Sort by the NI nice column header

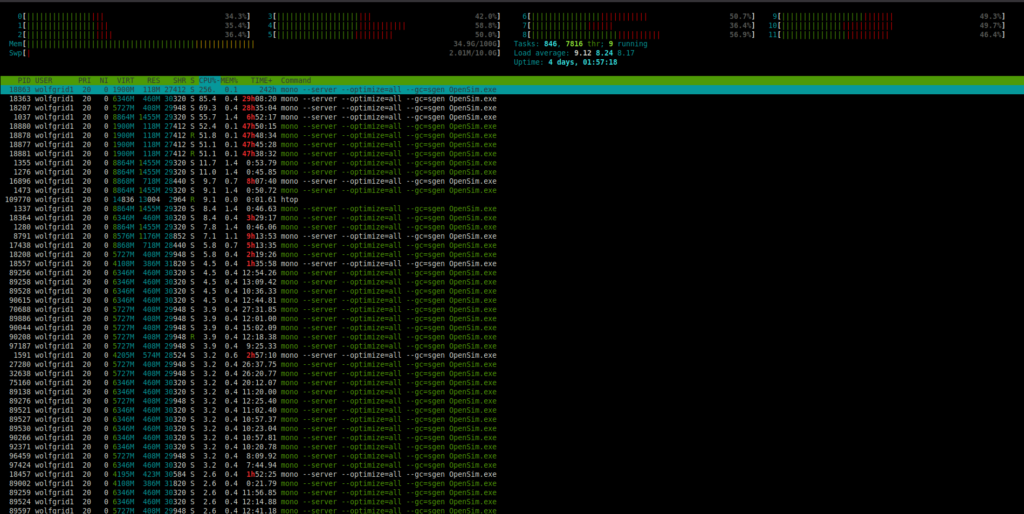pos(104,80)
